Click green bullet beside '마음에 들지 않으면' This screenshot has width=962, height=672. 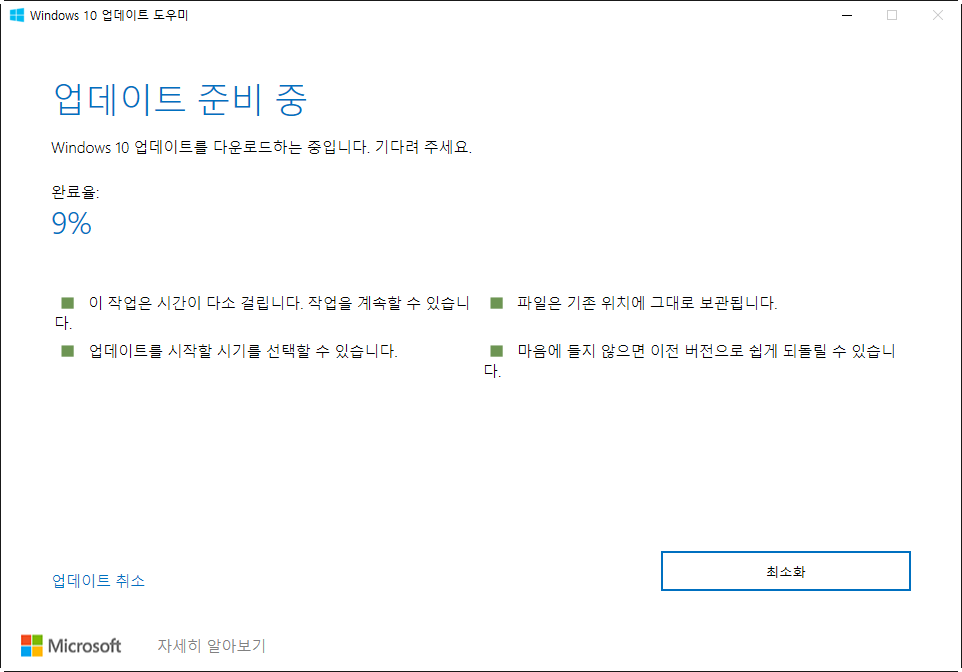tap(497, 351)
